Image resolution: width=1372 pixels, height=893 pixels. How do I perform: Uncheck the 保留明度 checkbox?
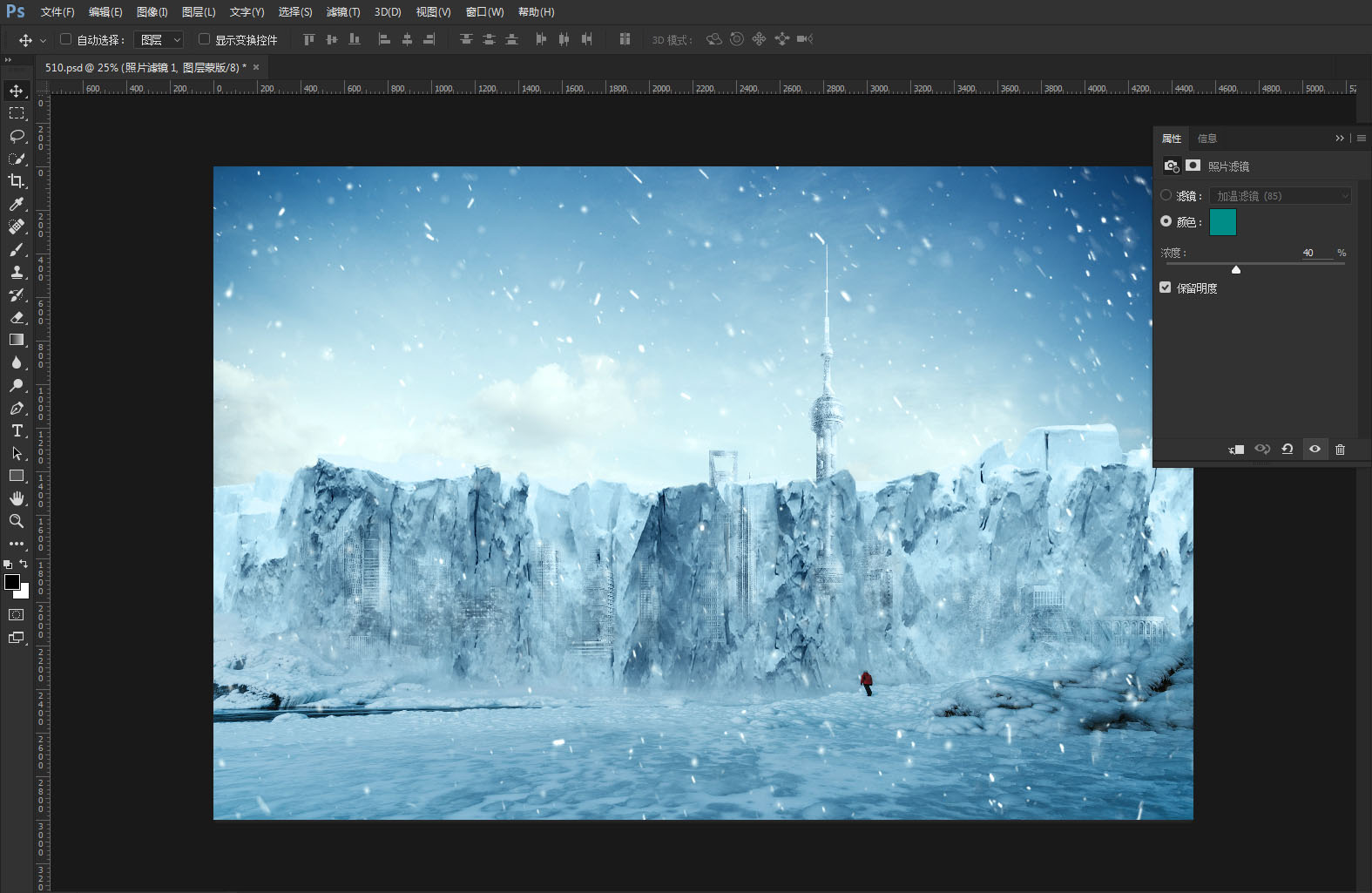[x=1166, y=288]
